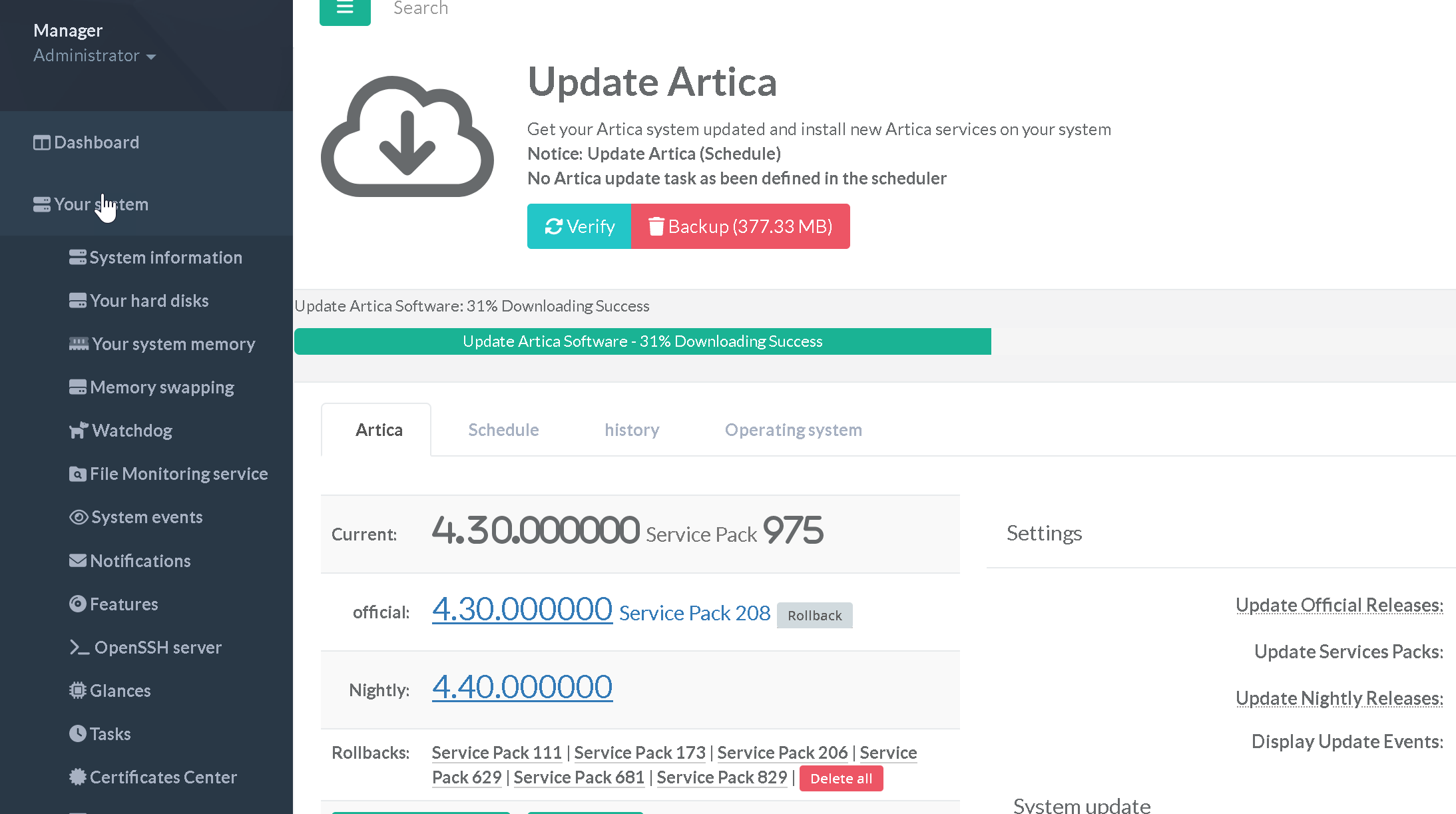
Task: Click the Dashboard sidebar icon
Action: point(42,142)
